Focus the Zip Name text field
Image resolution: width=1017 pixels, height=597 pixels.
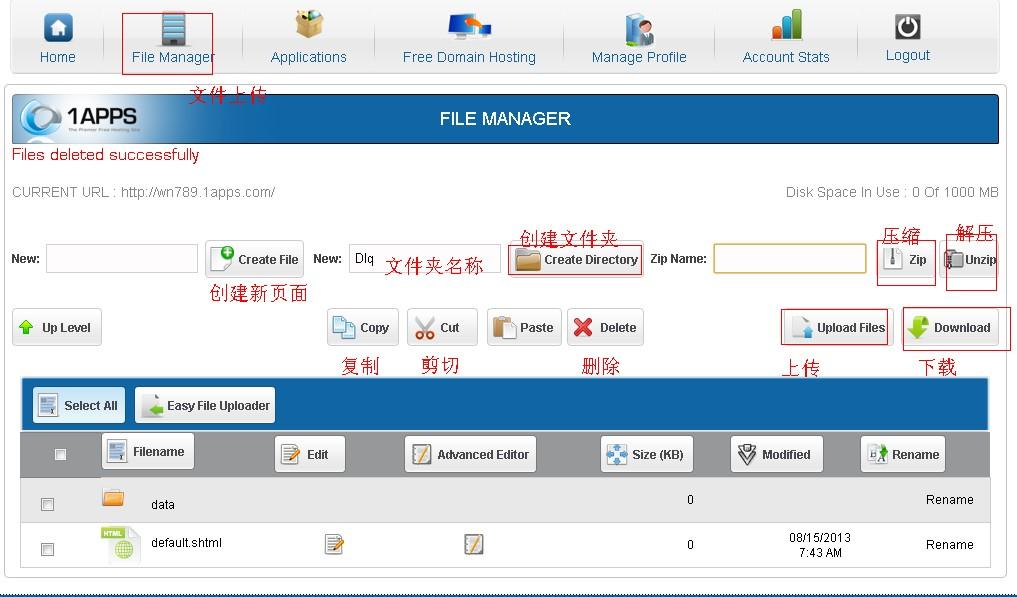pos(789,259)
